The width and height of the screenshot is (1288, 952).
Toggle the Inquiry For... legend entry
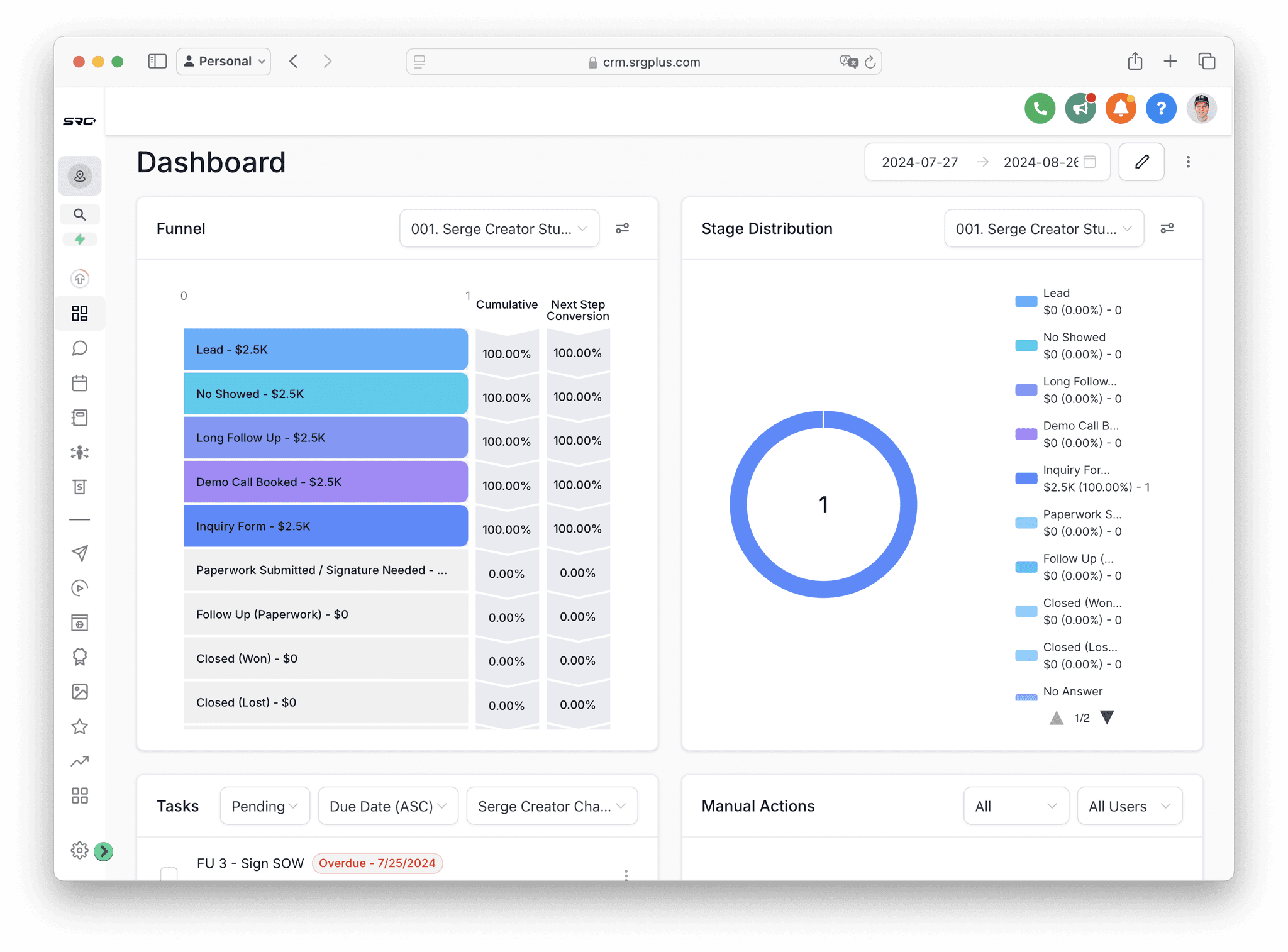click(x=1075, y=470)
